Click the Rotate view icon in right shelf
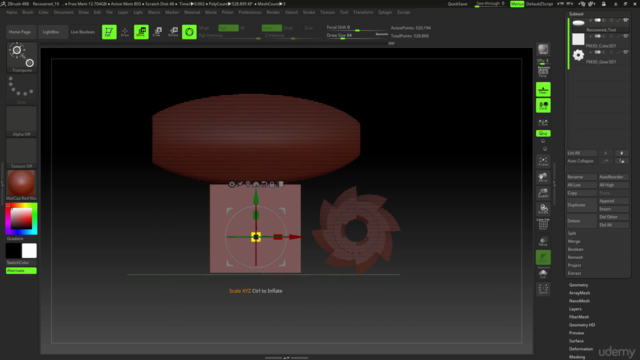 tap(543, 209)
